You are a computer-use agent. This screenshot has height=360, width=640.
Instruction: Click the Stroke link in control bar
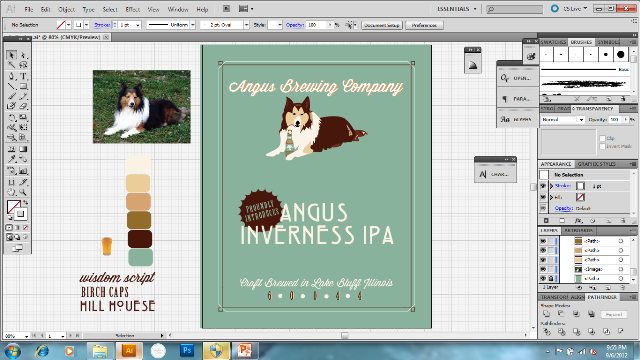102,25
